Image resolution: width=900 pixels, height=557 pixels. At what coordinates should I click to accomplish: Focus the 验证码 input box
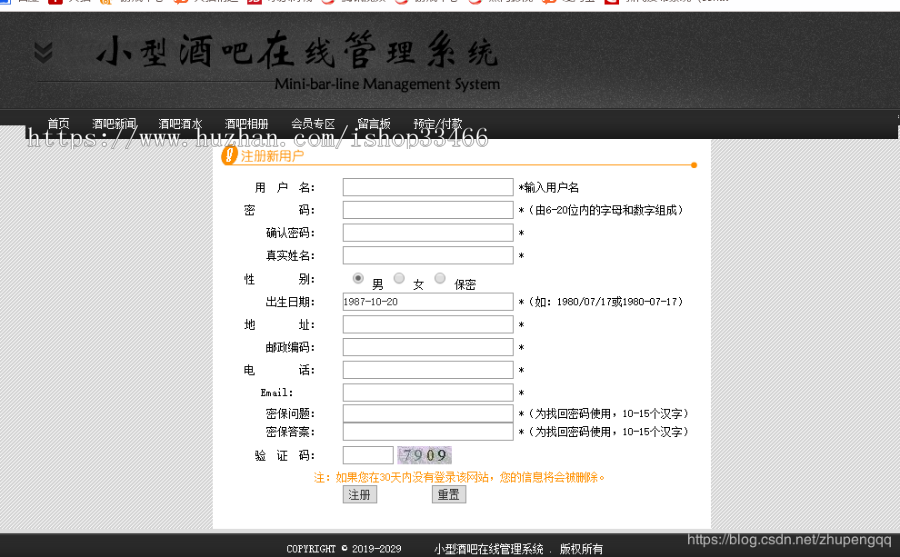tap(368, 455)
